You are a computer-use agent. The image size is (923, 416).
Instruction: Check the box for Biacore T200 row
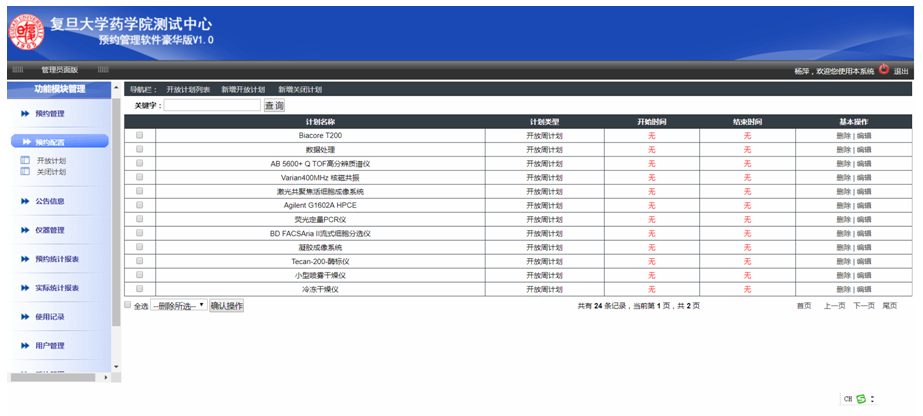[140, 135]
